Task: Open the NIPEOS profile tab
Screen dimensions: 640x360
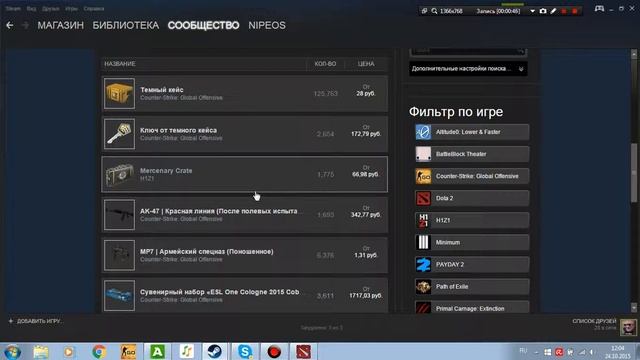Action: pos(267,25)
